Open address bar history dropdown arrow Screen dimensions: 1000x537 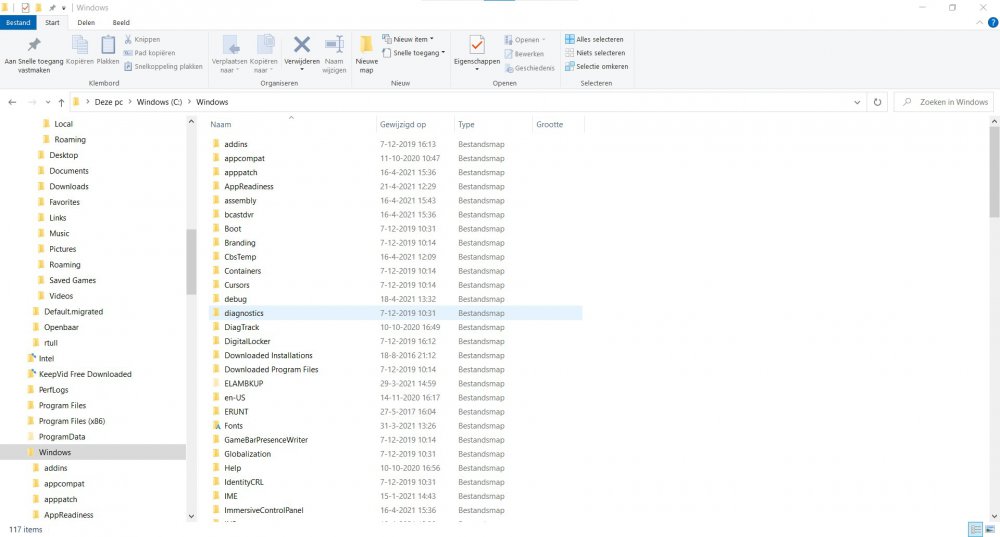coord(857,102)
